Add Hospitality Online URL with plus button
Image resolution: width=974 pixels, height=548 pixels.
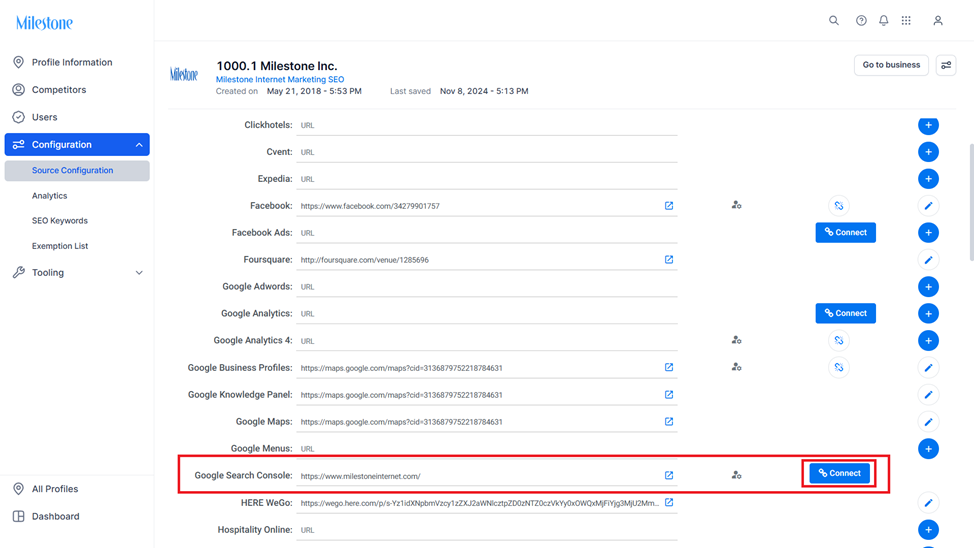point(928,530)
